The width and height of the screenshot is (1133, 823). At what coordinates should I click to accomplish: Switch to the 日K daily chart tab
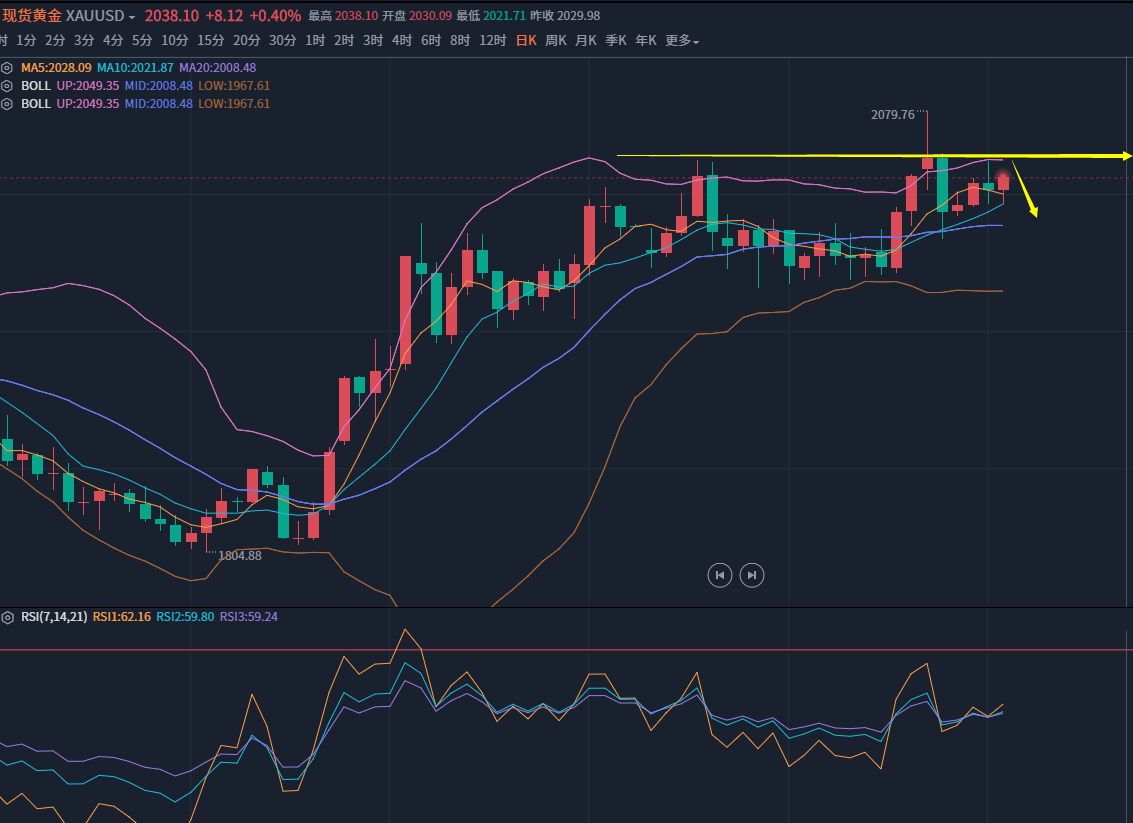click(x=526, y=41)
